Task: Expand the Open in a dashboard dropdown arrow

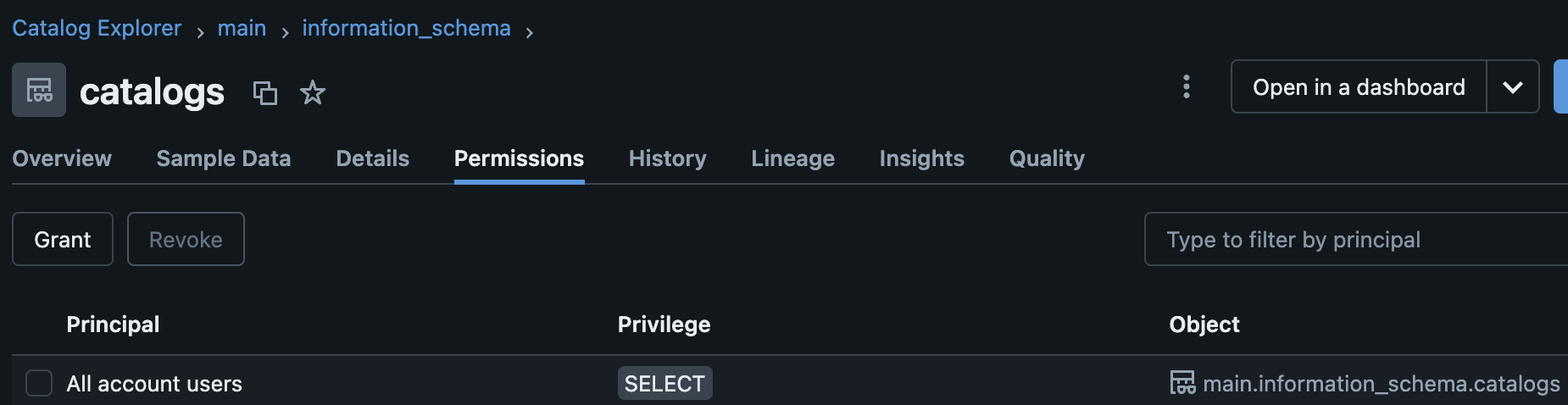Action: point(1513,86)
